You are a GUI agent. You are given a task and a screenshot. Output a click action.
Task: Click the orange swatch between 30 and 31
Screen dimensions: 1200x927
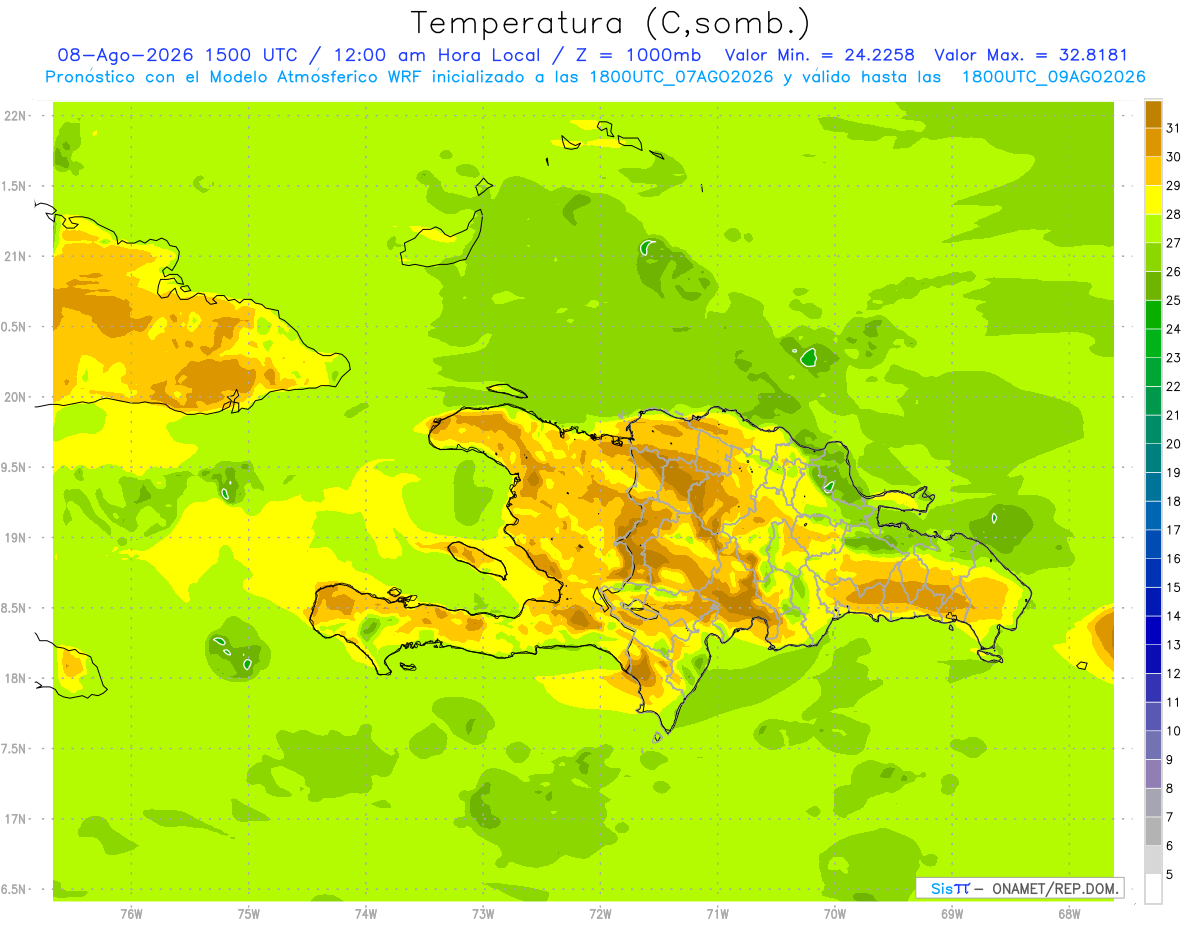click(x=1154, y=142)
